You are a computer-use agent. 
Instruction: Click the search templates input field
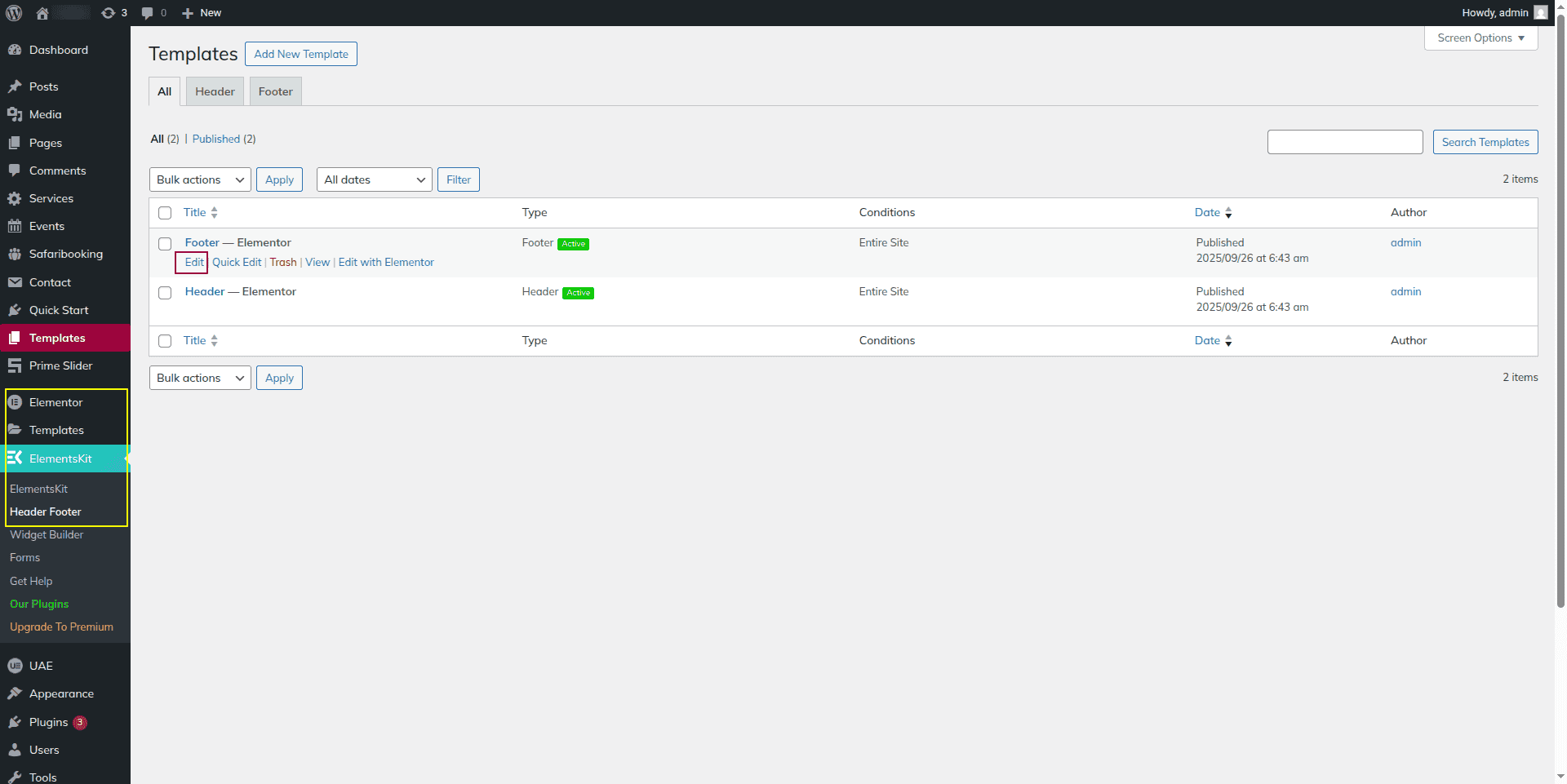[1344, 142]
